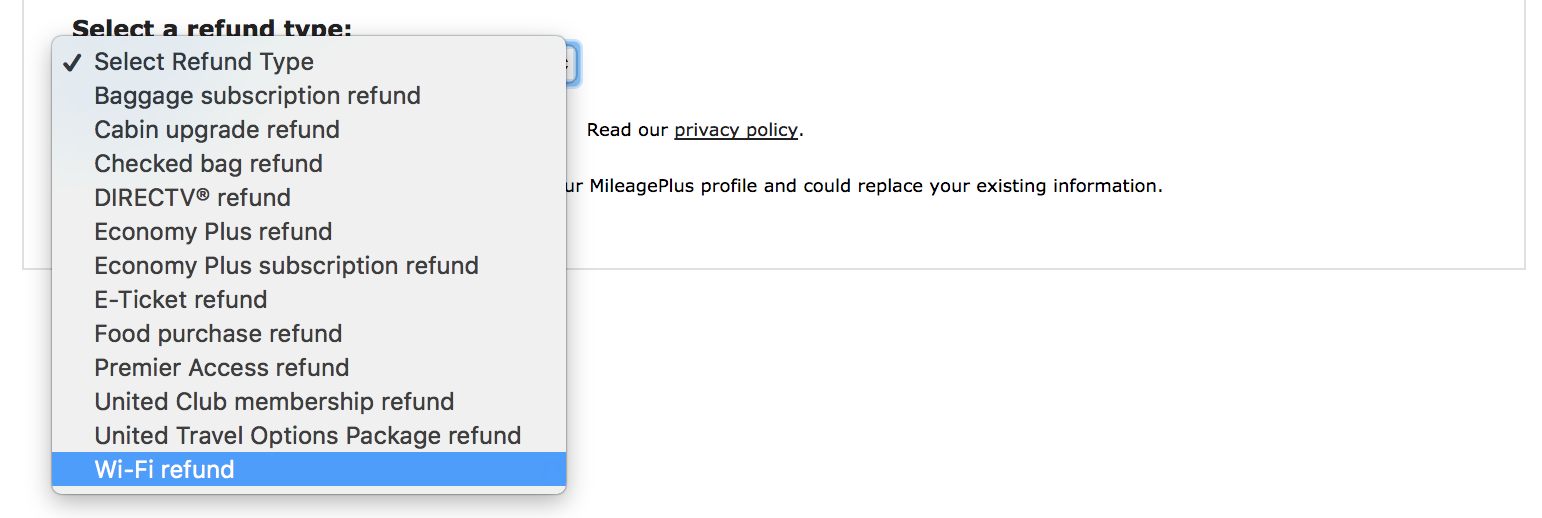Click the 'Read our' text before privacy link
This screenshot has width=1542, height=518.
[x=627, y=130]
